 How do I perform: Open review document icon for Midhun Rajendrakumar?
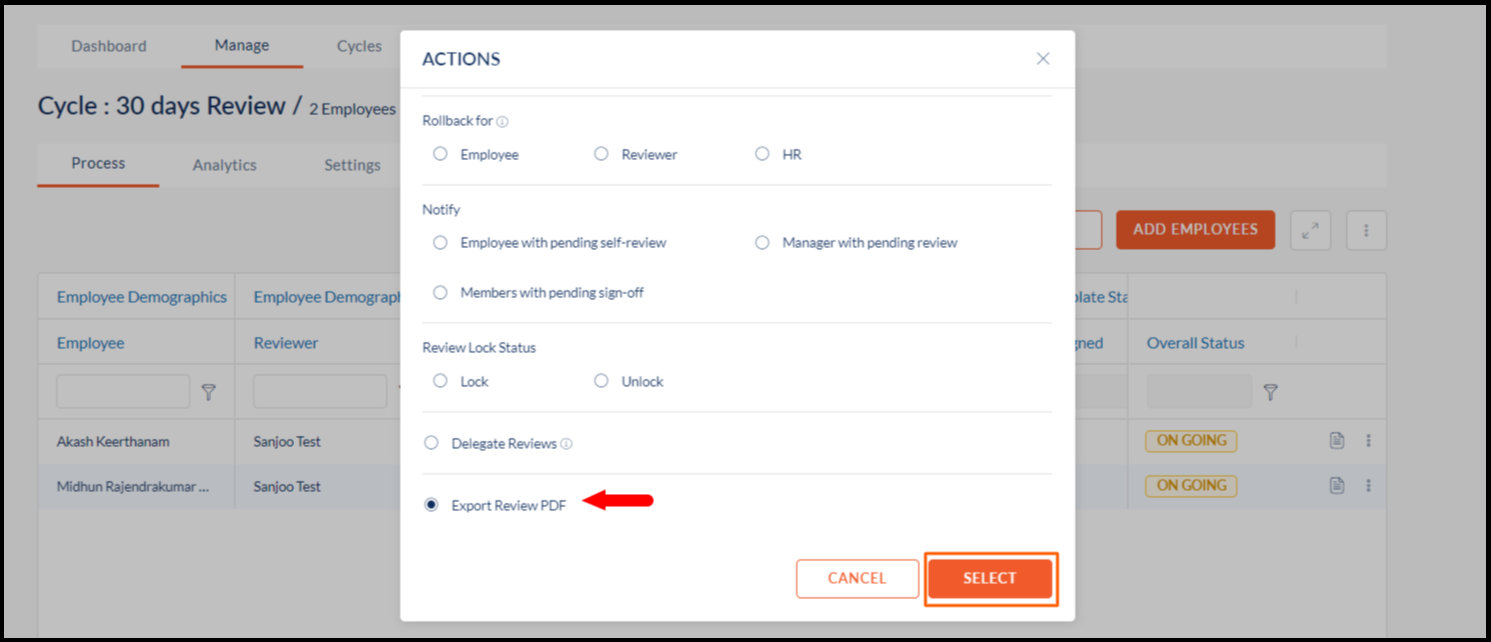(1337, 486)
